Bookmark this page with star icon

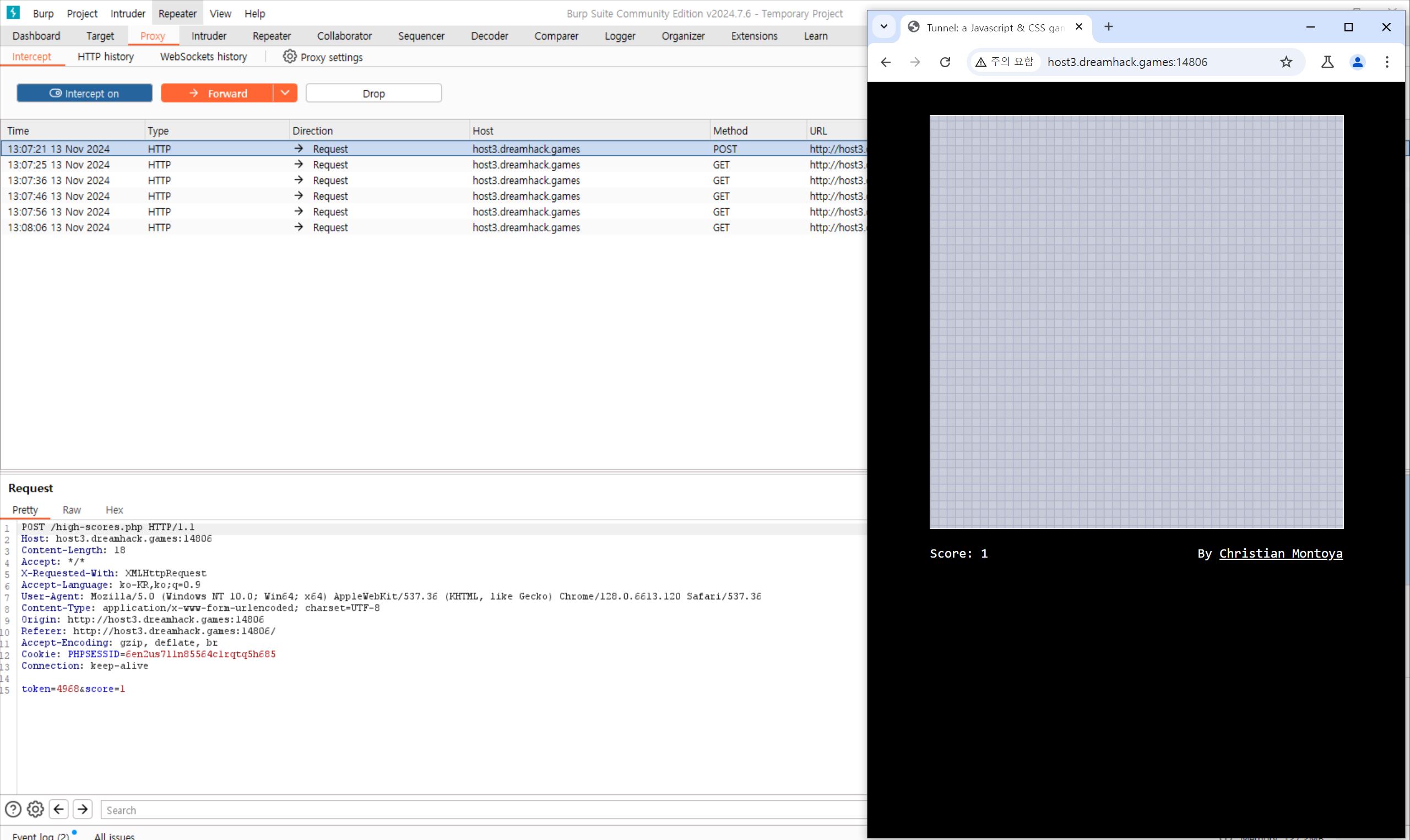click(x=1286, y=62)
